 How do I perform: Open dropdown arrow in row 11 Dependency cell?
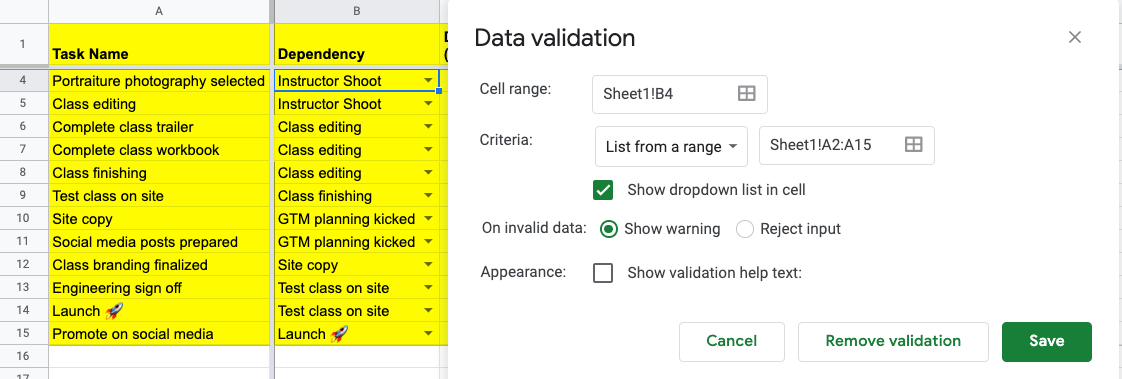[428, 242]
